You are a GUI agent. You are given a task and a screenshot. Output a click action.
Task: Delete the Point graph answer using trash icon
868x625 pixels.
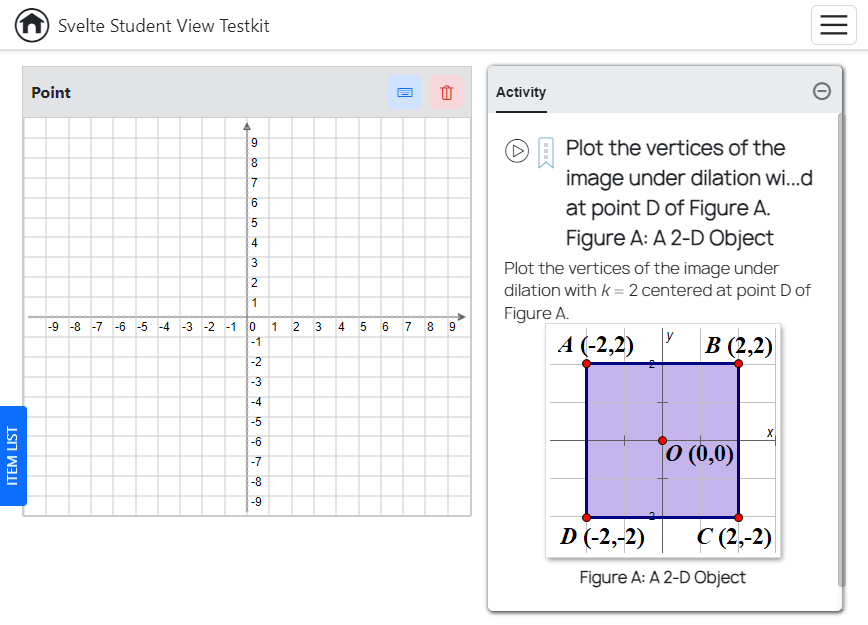click(x=445, y=92)
